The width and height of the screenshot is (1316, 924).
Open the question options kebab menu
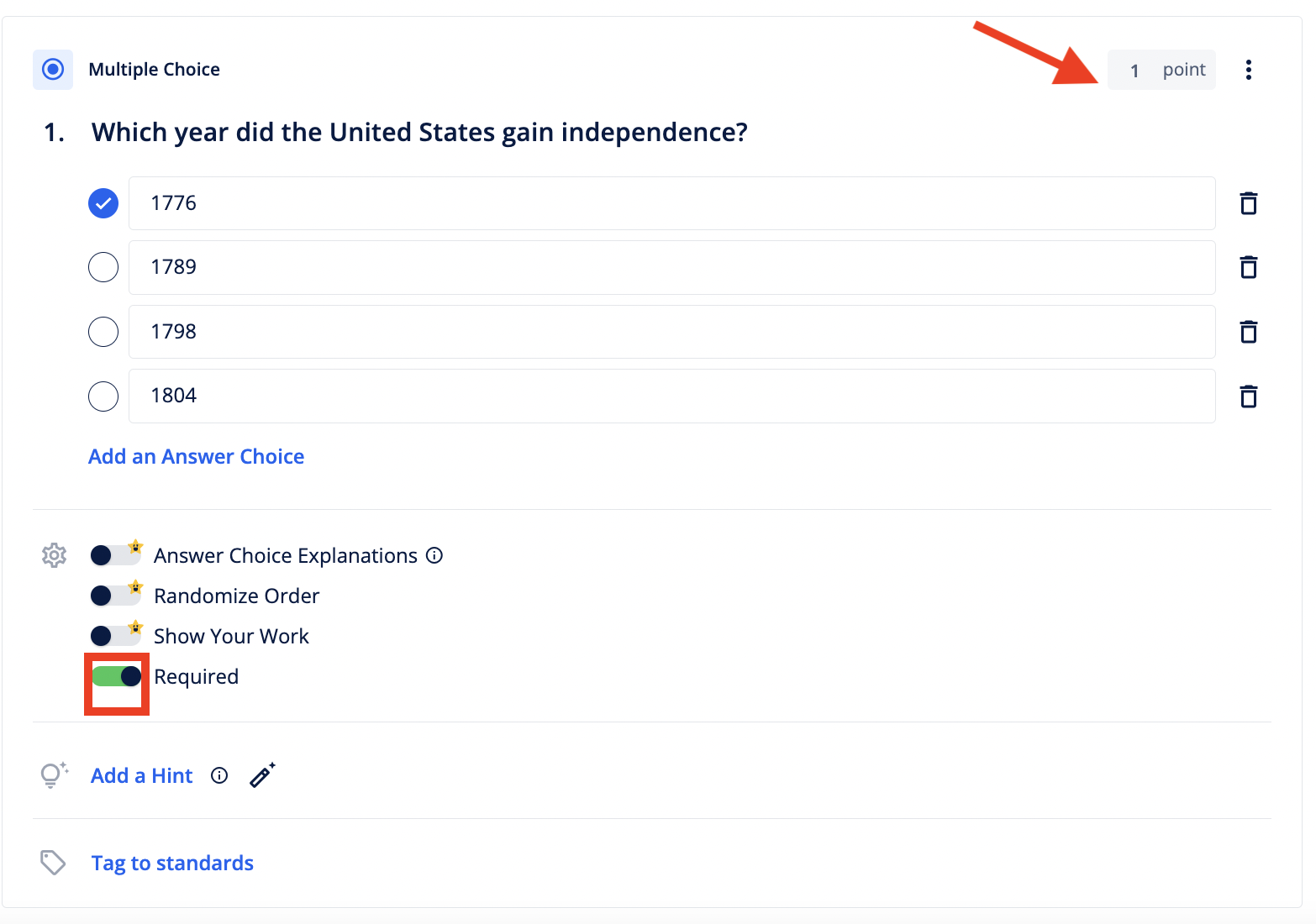[x=1249, y=70]
